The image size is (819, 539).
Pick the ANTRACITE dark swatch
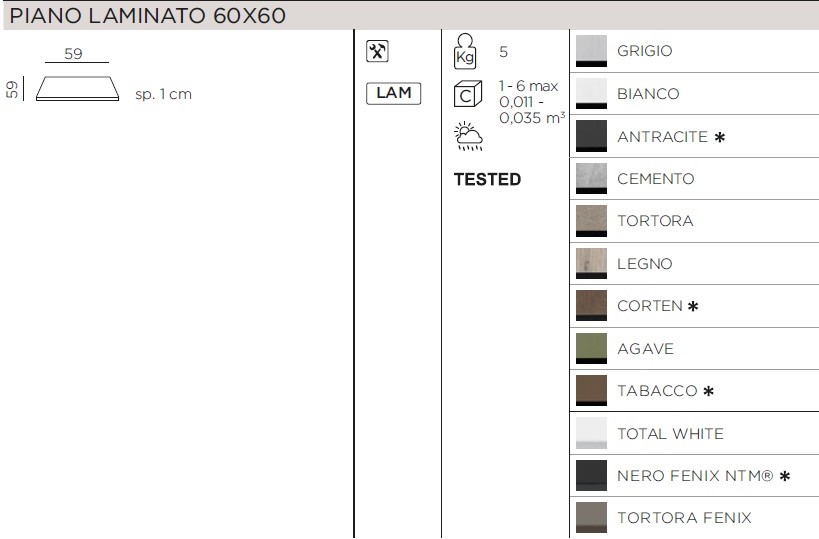591,136
